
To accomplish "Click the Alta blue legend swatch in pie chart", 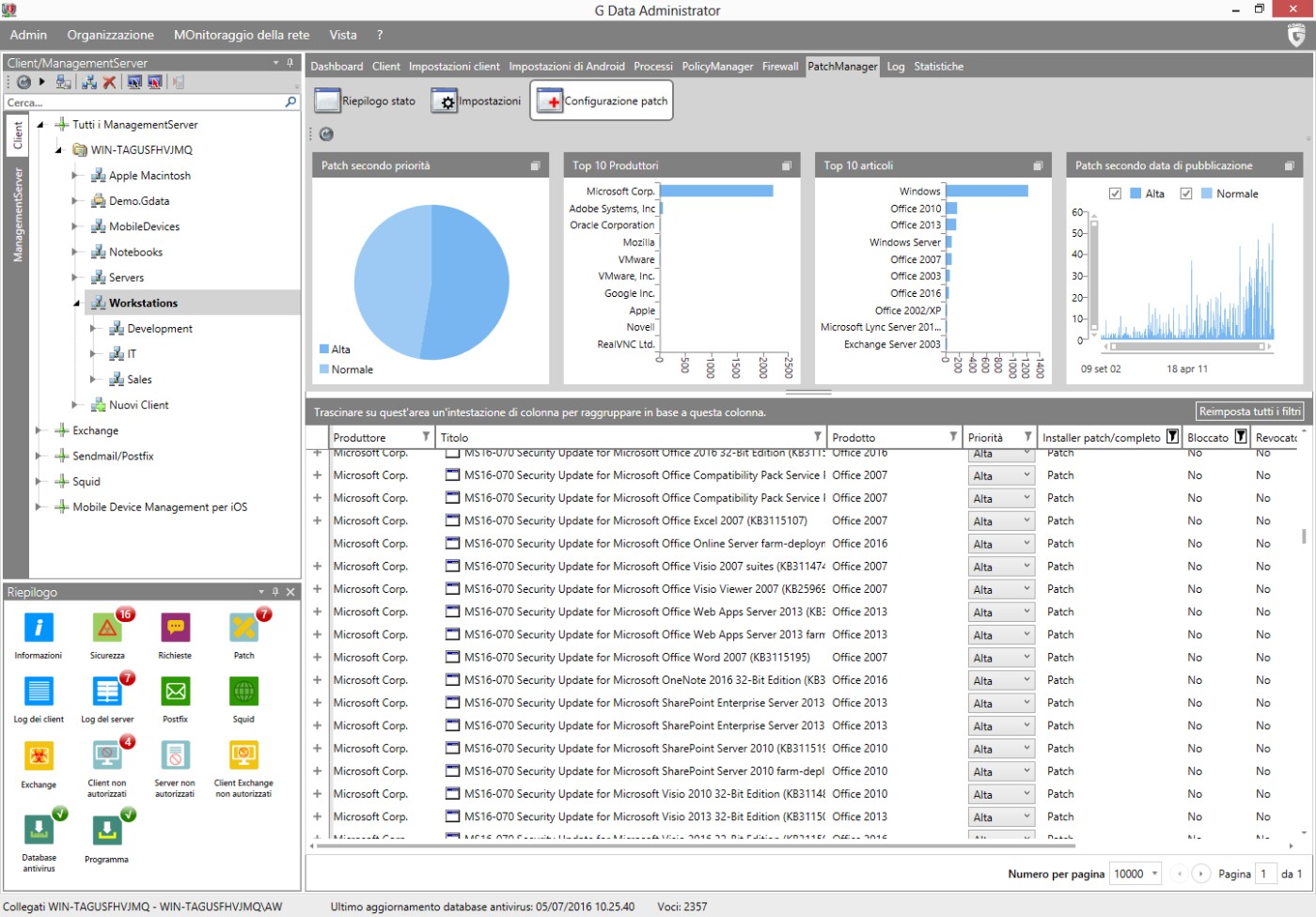I will click(324, 350).
